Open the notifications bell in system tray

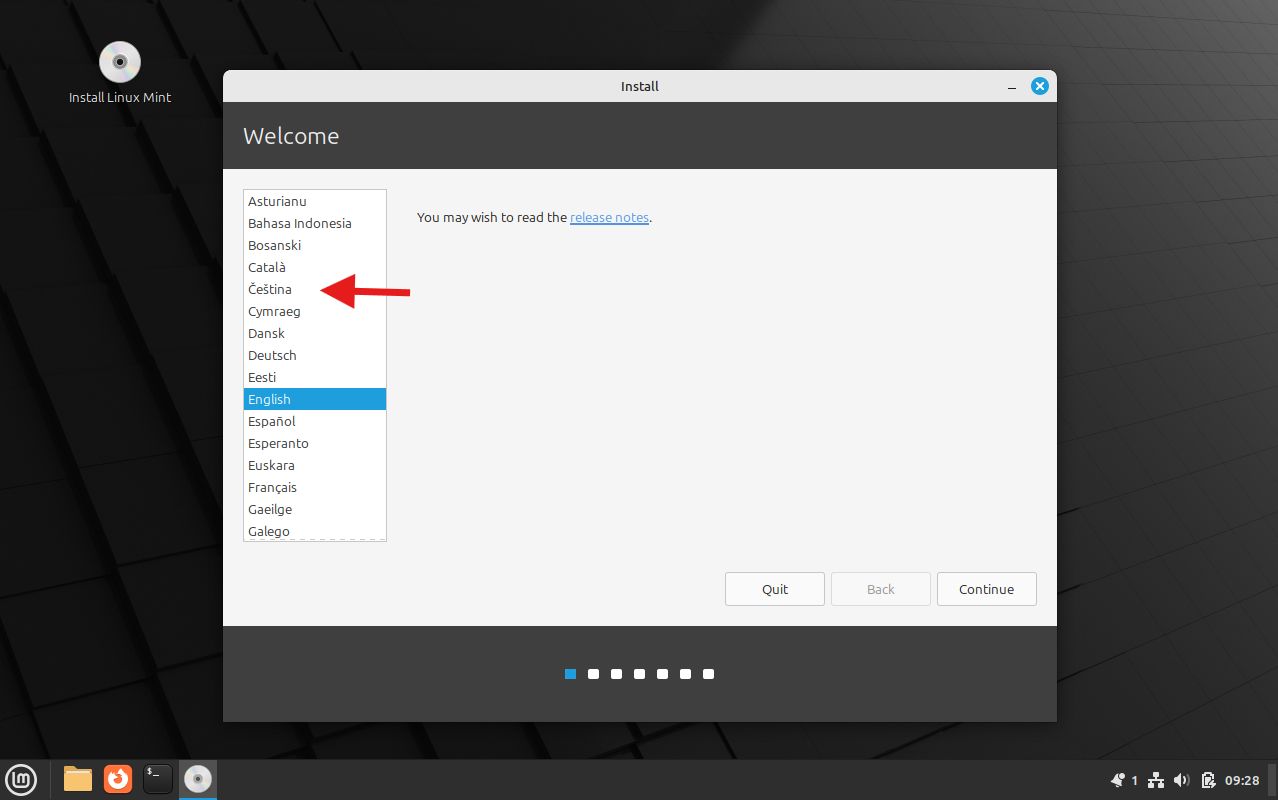1118,780
